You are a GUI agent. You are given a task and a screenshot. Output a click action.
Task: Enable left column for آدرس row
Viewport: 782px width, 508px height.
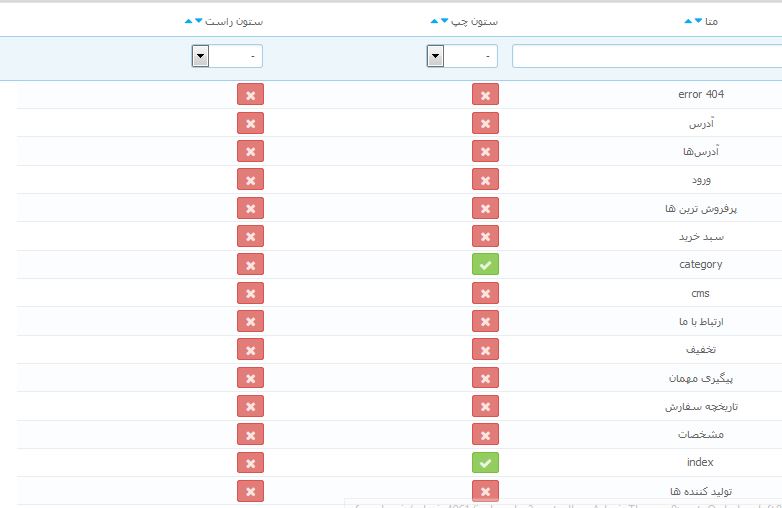485,123
